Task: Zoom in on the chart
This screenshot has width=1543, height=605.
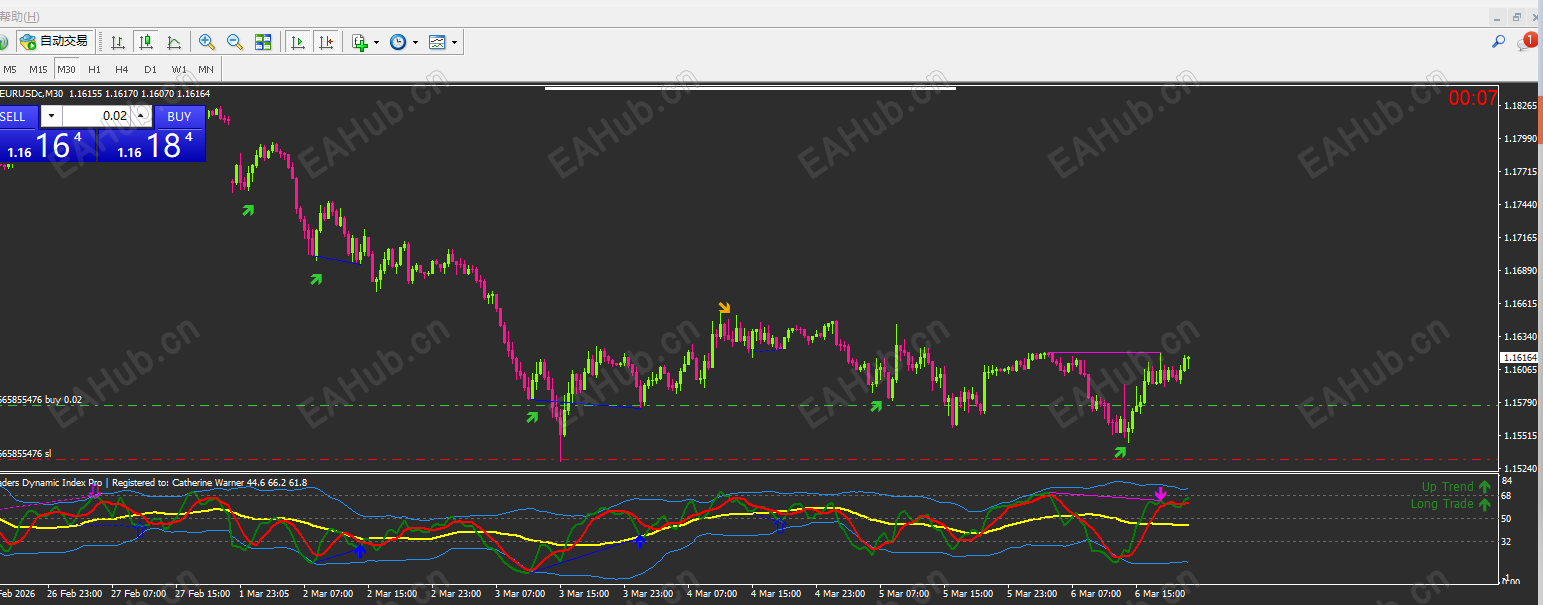Action: point(207,42)
